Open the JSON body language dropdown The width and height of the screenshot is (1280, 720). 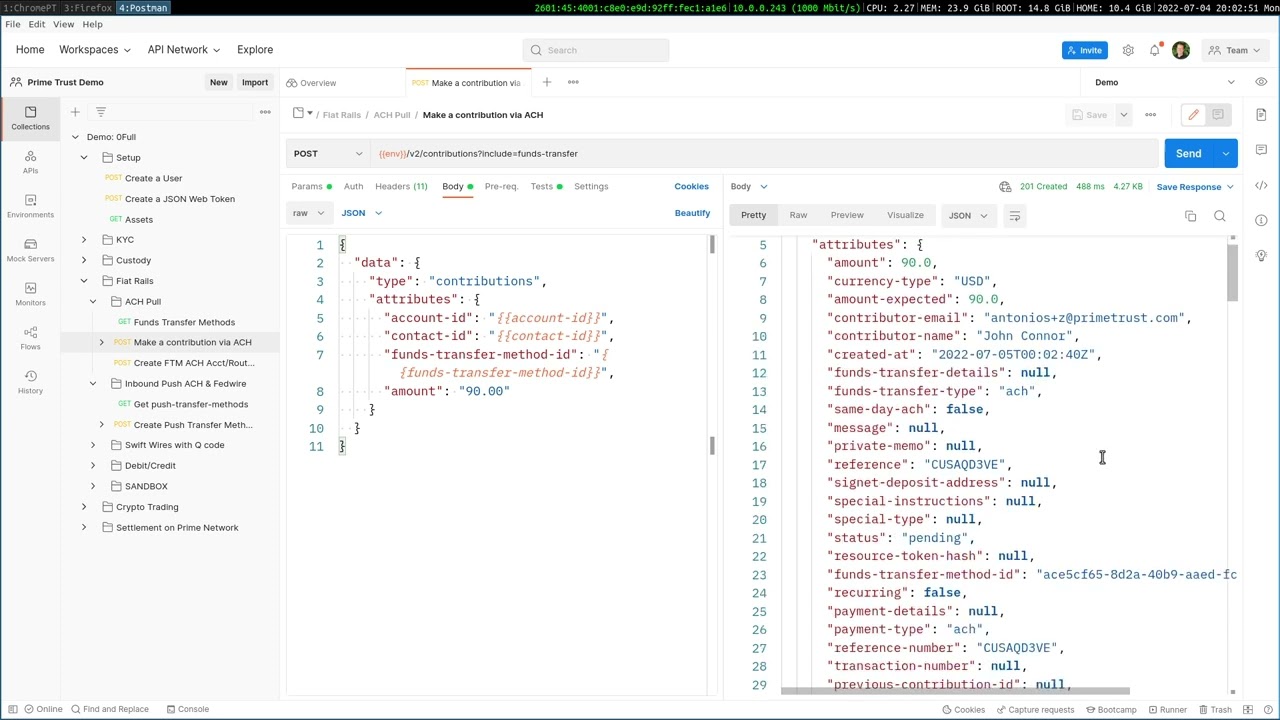(x=361, y=213)
